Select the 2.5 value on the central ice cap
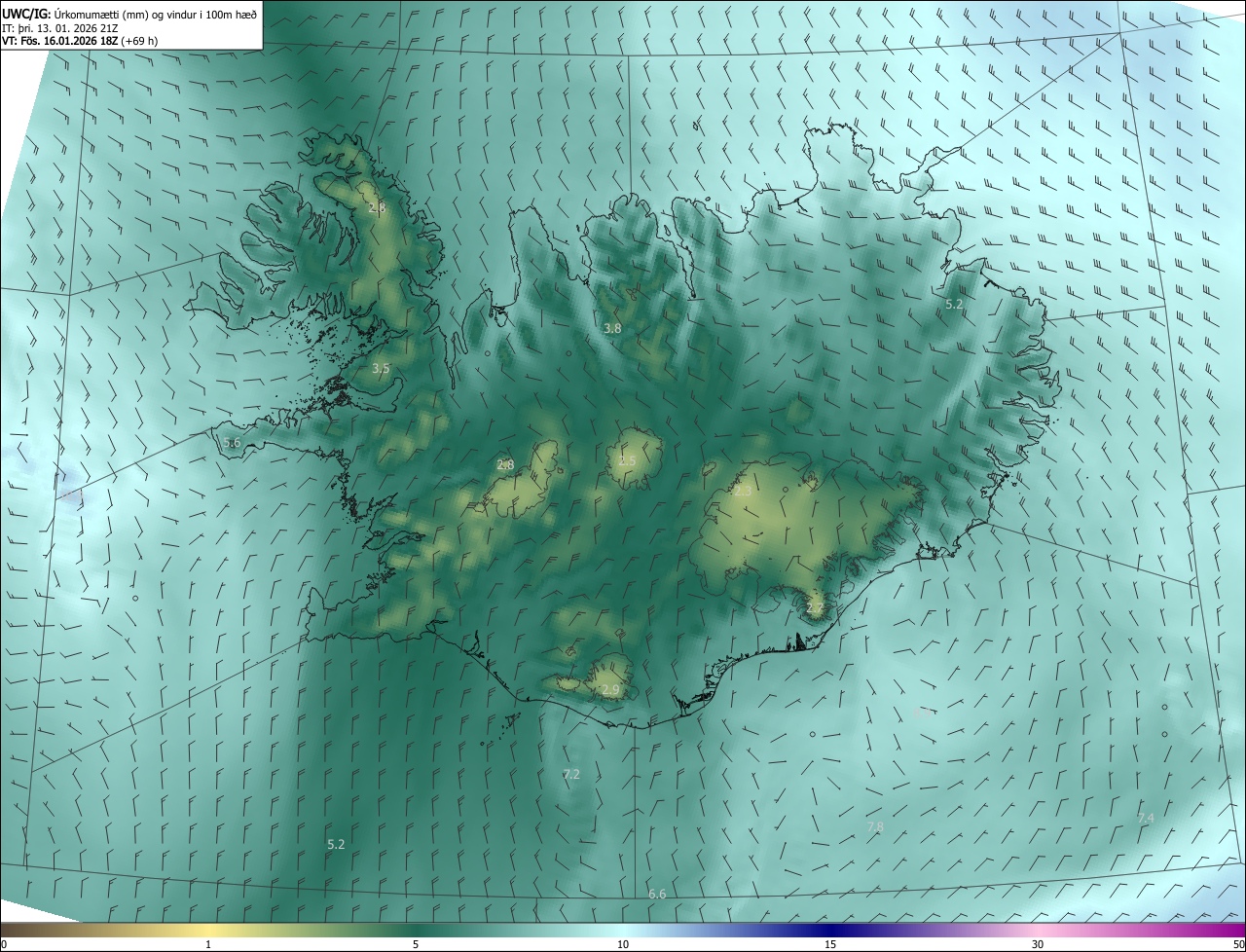 point(627,460)
